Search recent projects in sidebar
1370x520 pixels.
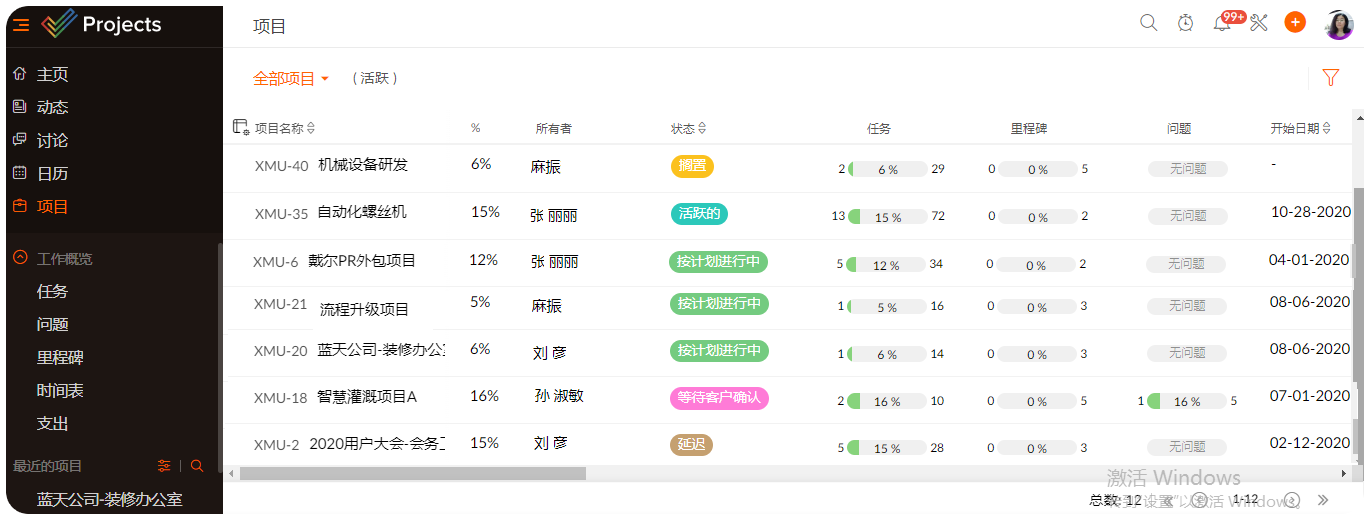[197, 466]
